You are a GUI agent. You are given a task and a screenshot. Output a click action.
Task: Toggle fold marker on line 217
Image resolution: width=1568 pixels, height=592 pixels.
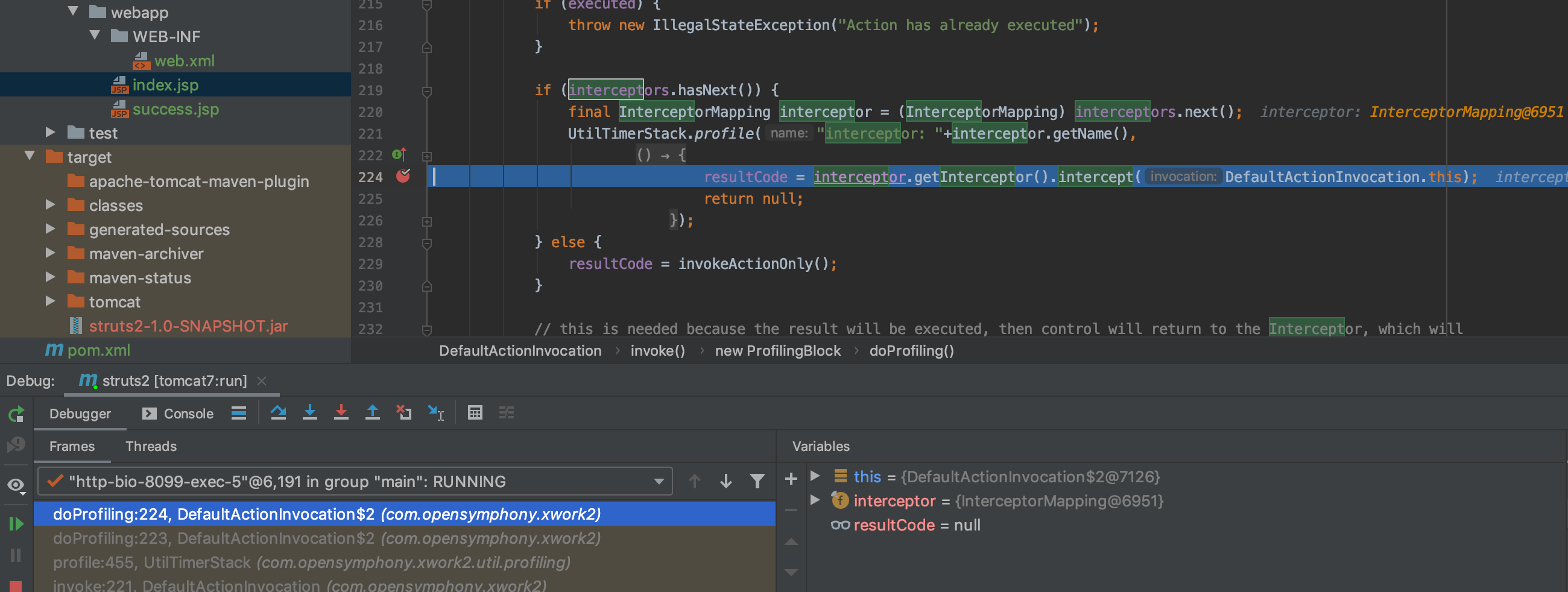click(x=427, y=48)
